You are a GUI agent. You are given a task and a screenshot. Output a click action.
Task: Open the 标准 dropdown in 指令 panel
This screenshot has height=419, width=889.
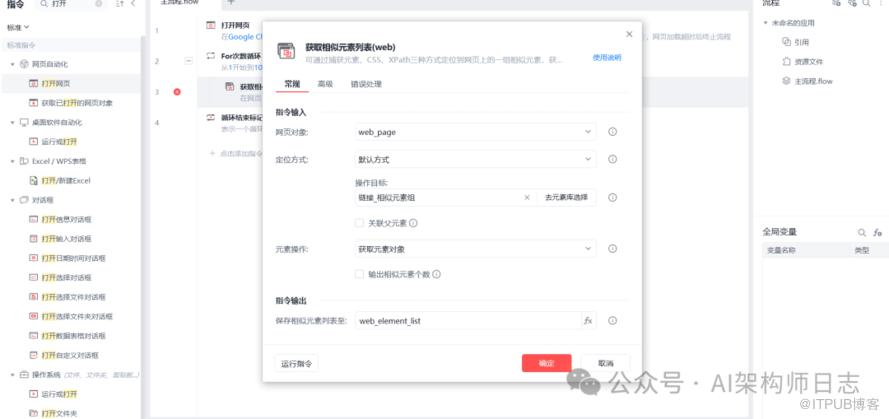(18, 27)
